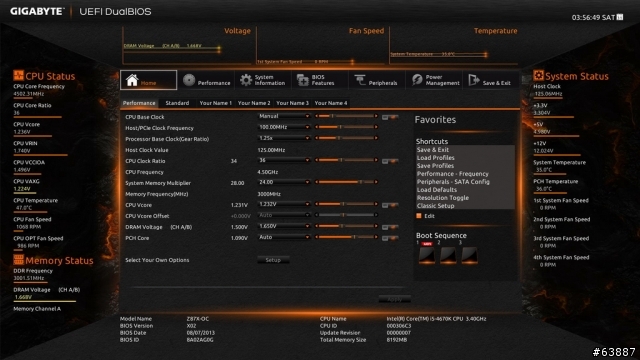Viewport: 640px width, 360px height.
Task: Toggle the CPU Vcore favorite switch
Action: pyautogui.click(x=390, y=205)
